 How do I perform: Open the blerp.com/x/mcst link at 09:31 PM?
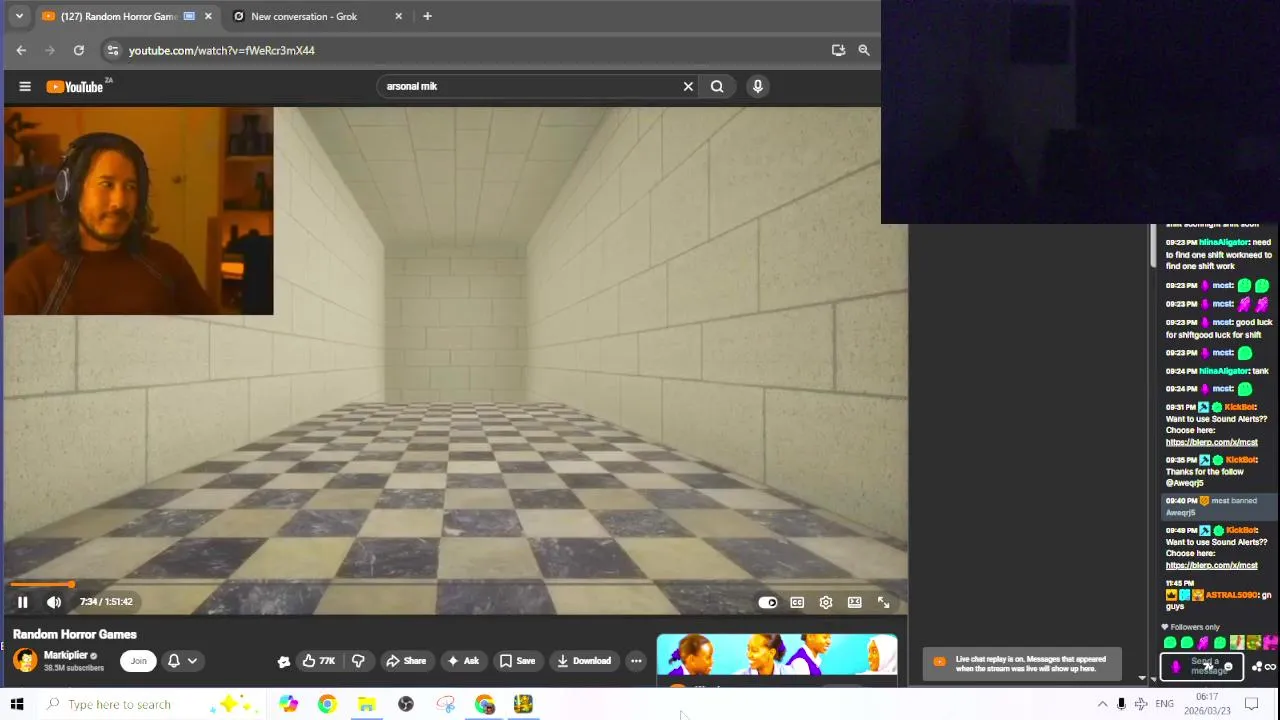pyautogui.click(x=1211, y=442)
